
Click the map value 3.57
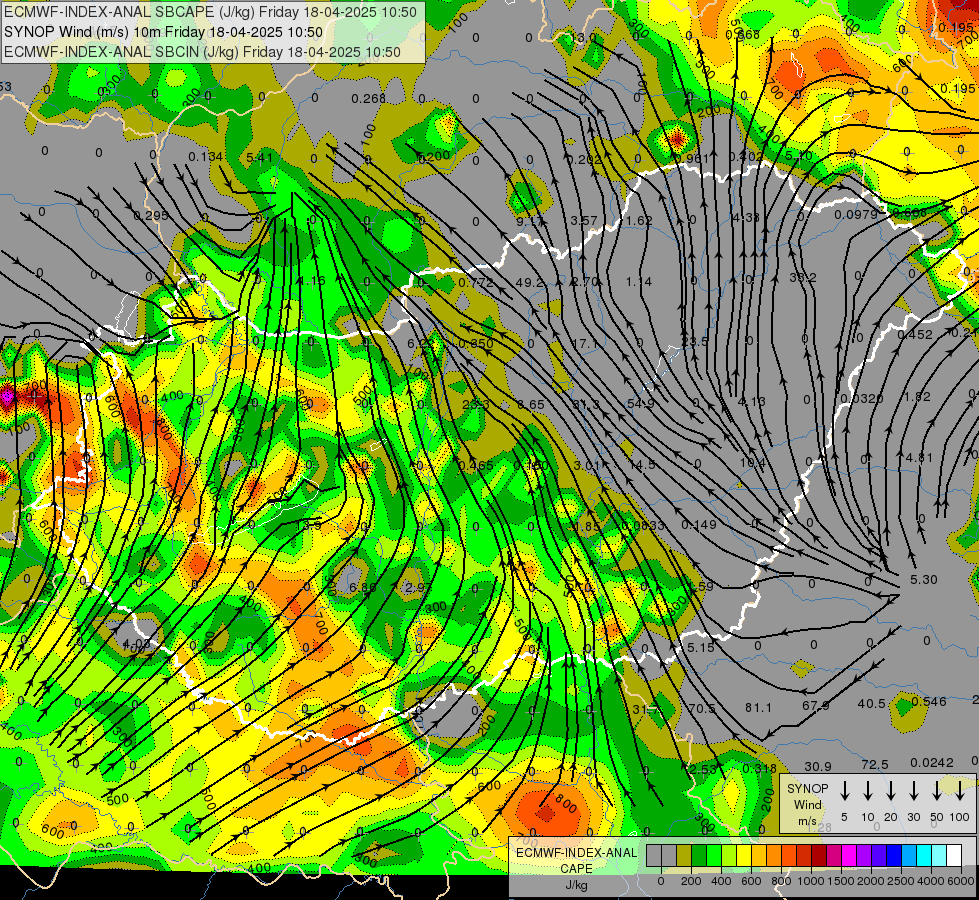(x=584, y=221)
